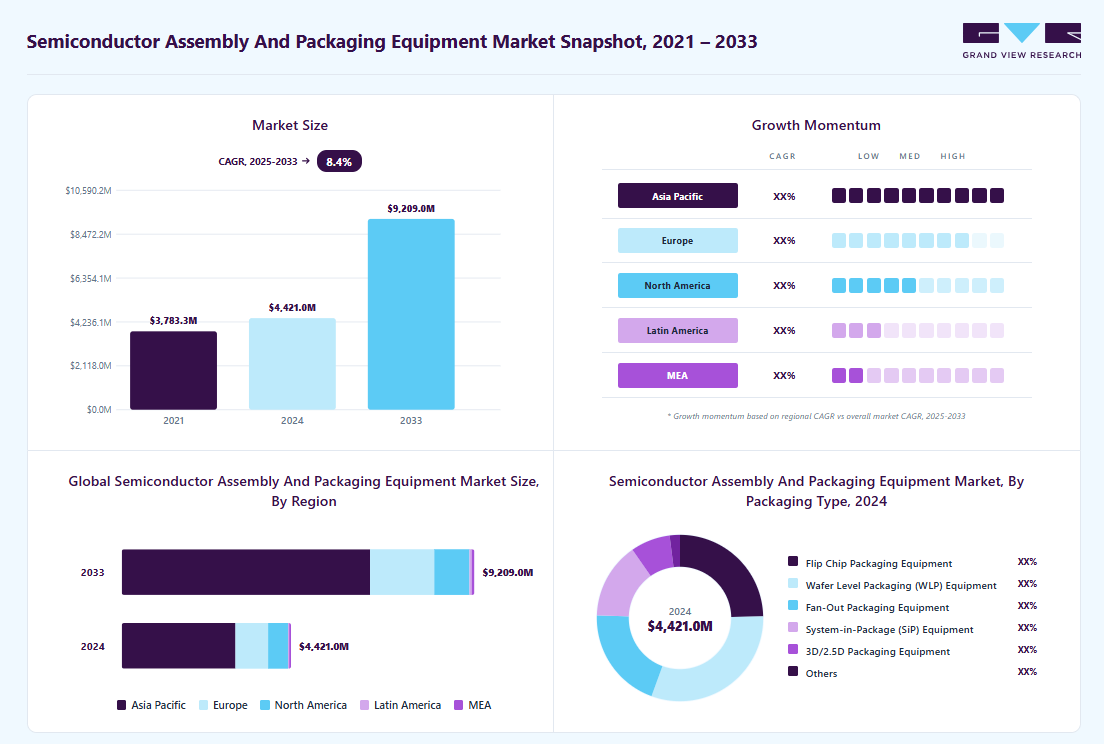Select the 2033 market size bar
The height and width of the screenshot is (744, 1104).
pos(411,314)
